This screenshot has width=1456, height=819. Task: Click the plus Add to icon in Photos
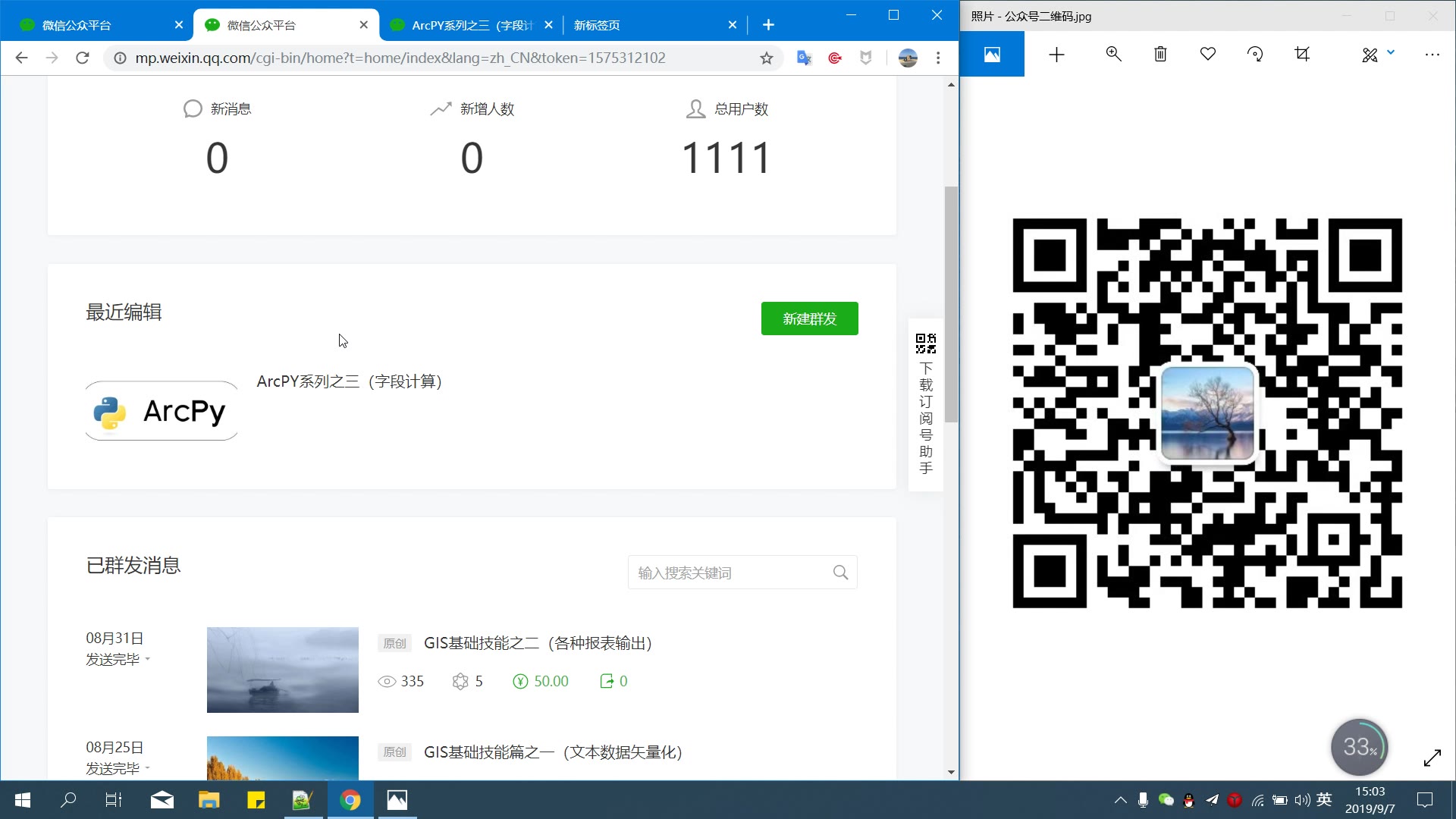tap(1056, 55)
